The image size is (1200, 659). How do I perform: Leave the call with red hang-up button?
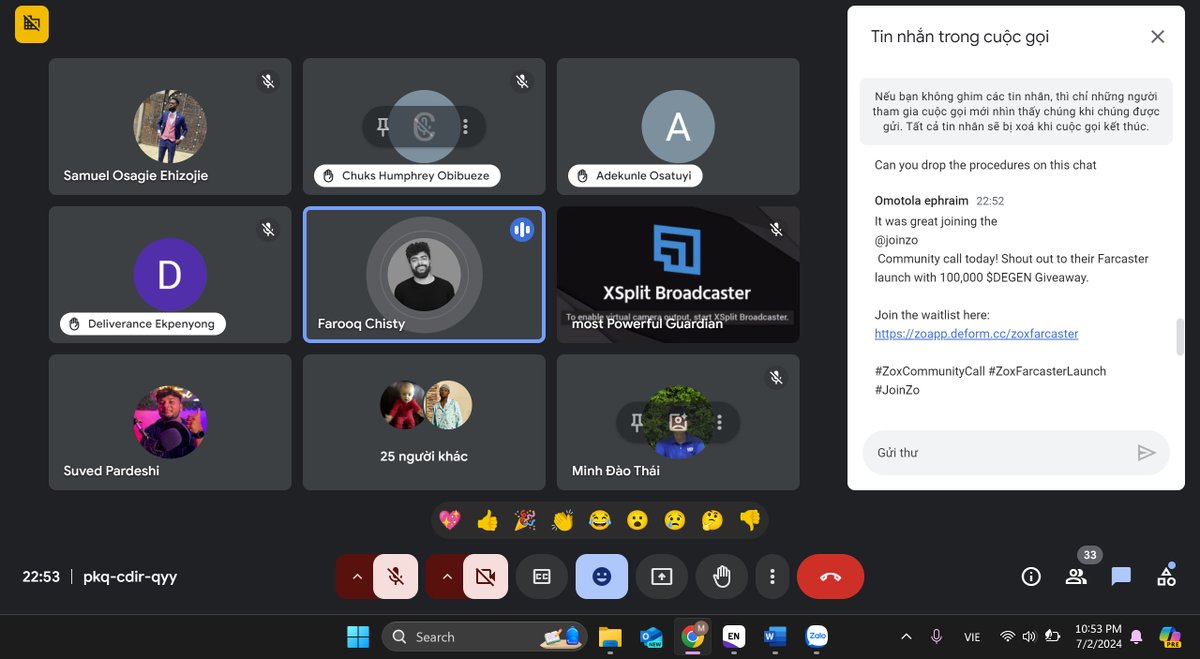point(831,577)
